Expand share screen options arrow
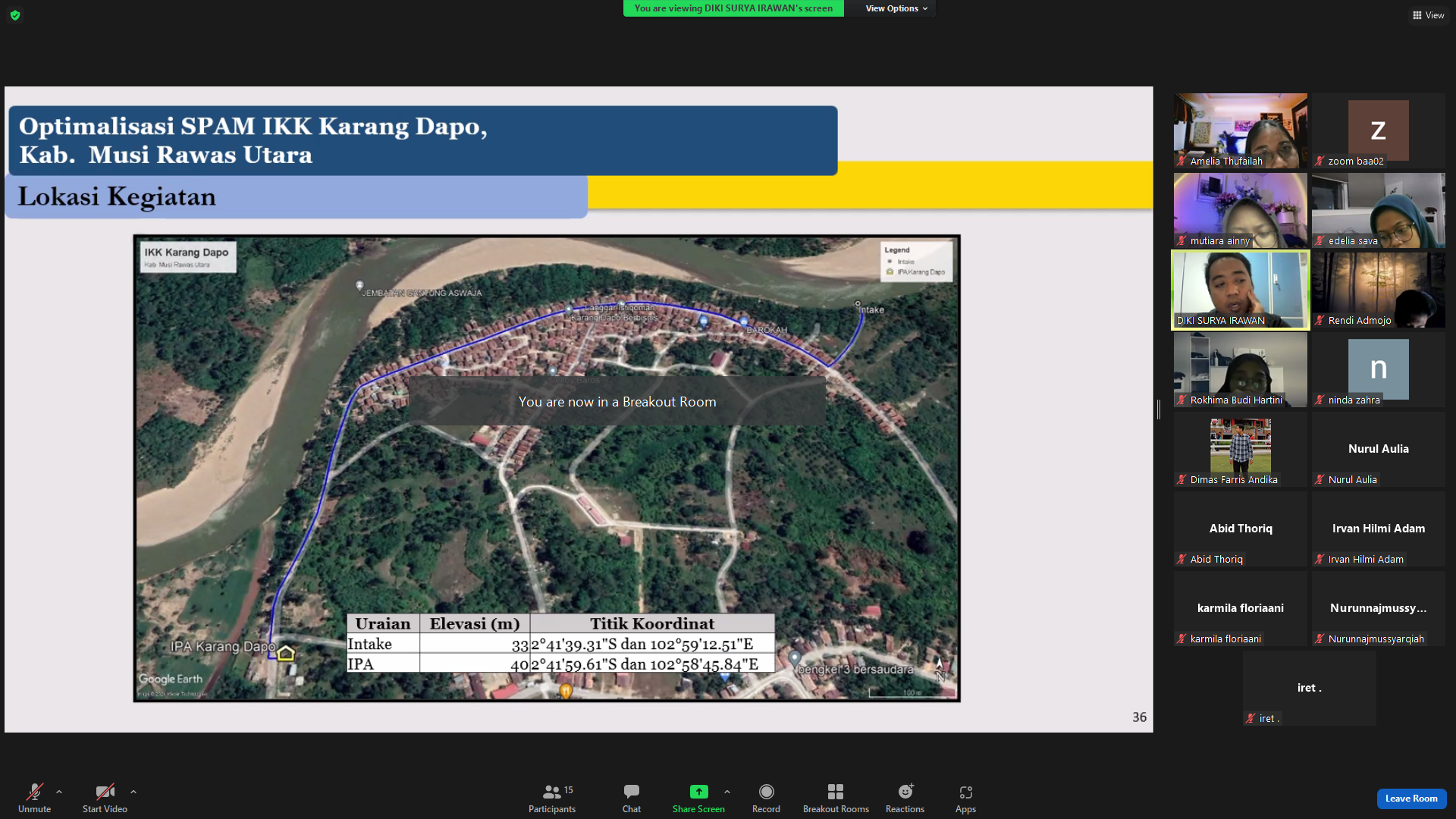This screenshot has width=1456, height=819. pyautogui.click(x=727, y=792)
